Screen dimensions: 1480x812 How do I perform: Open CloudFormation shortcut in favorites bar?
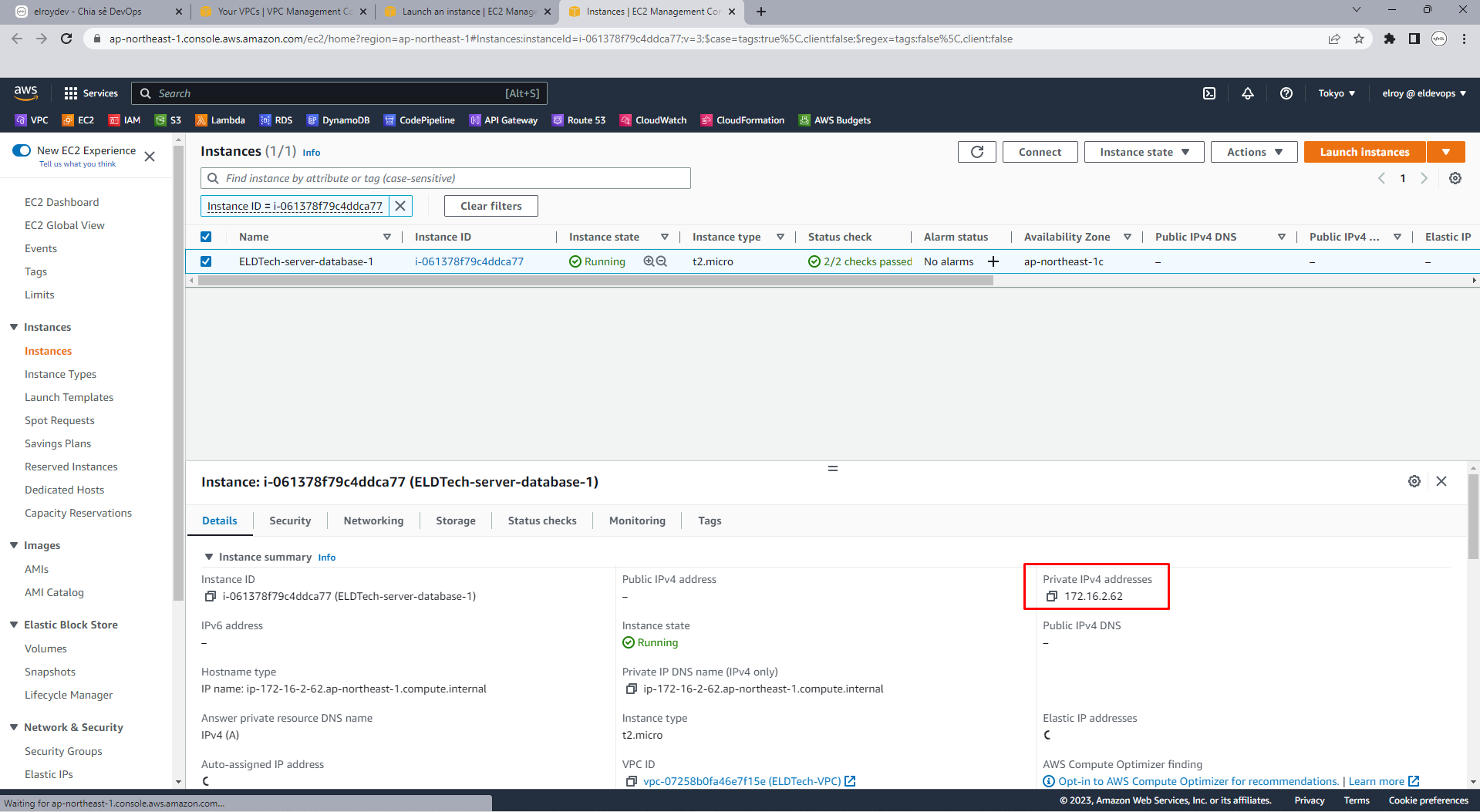point(743,120)
